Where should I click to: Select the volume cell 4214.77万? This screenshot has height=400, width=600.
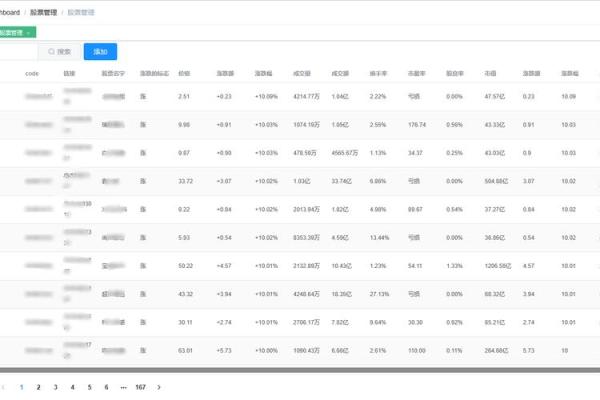coord(307,96)
